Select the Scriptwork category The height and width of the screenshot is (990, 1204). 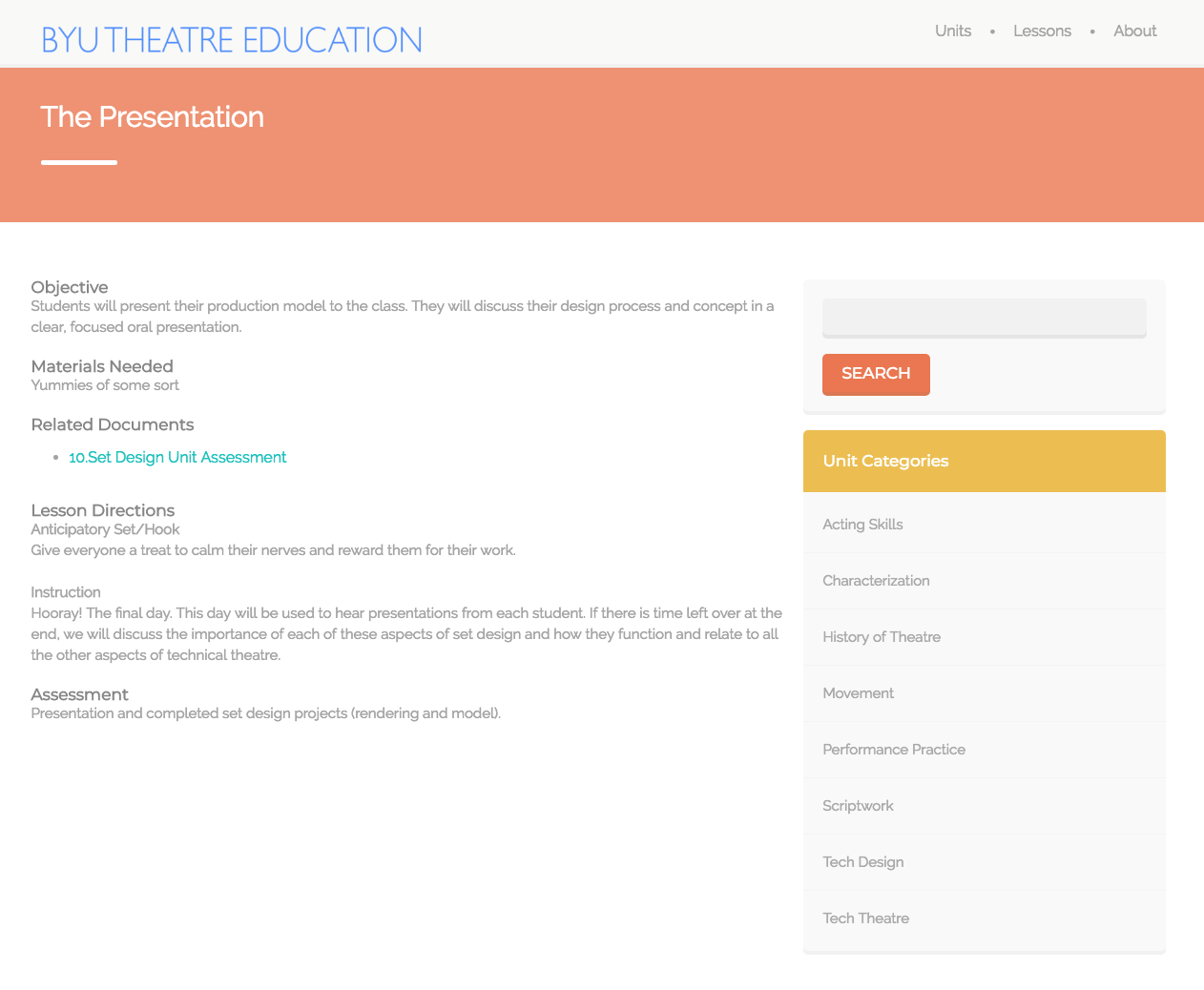(858, 805)
